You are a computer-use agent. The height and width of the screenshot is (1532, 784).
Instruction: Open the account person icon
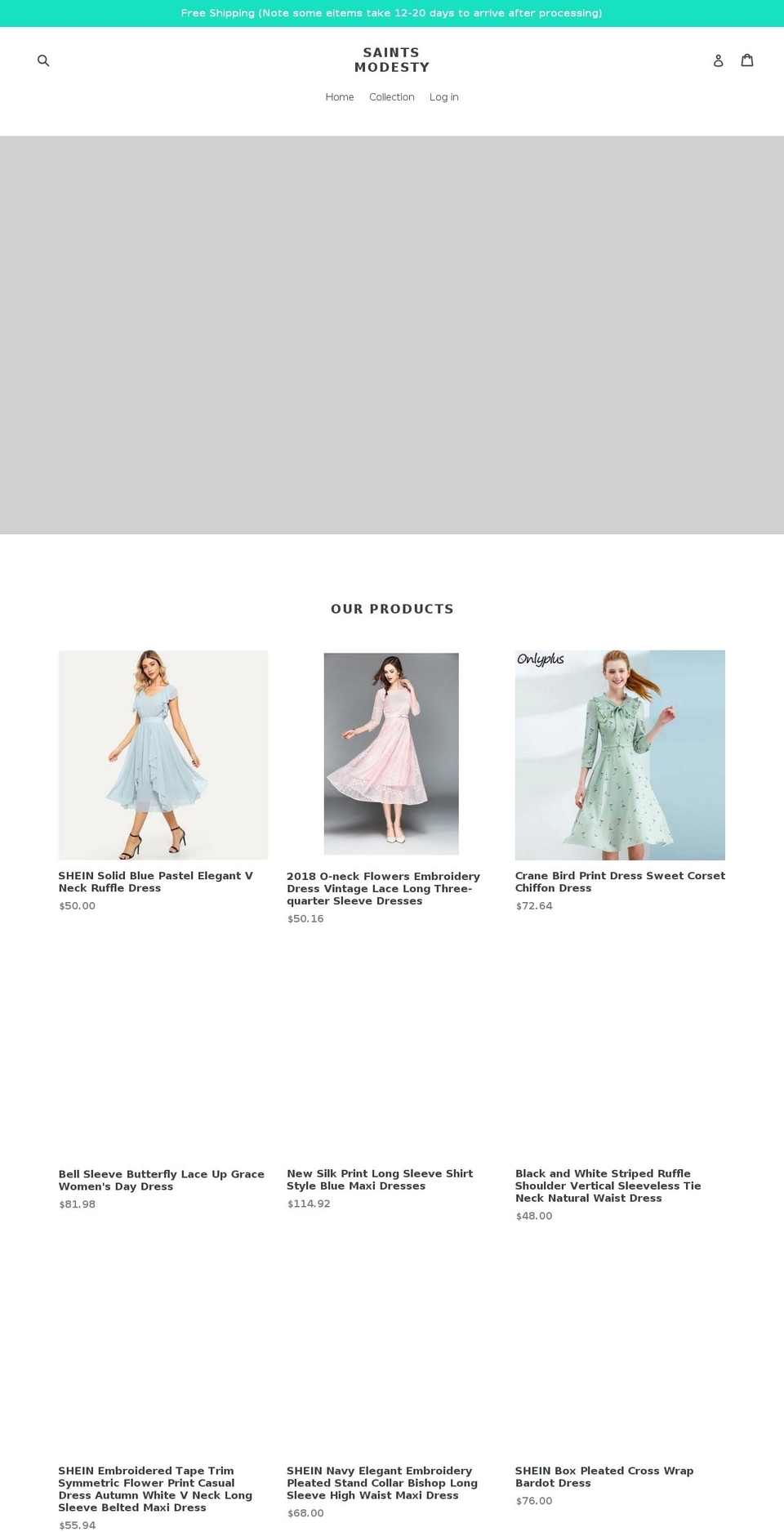point(719,60)
